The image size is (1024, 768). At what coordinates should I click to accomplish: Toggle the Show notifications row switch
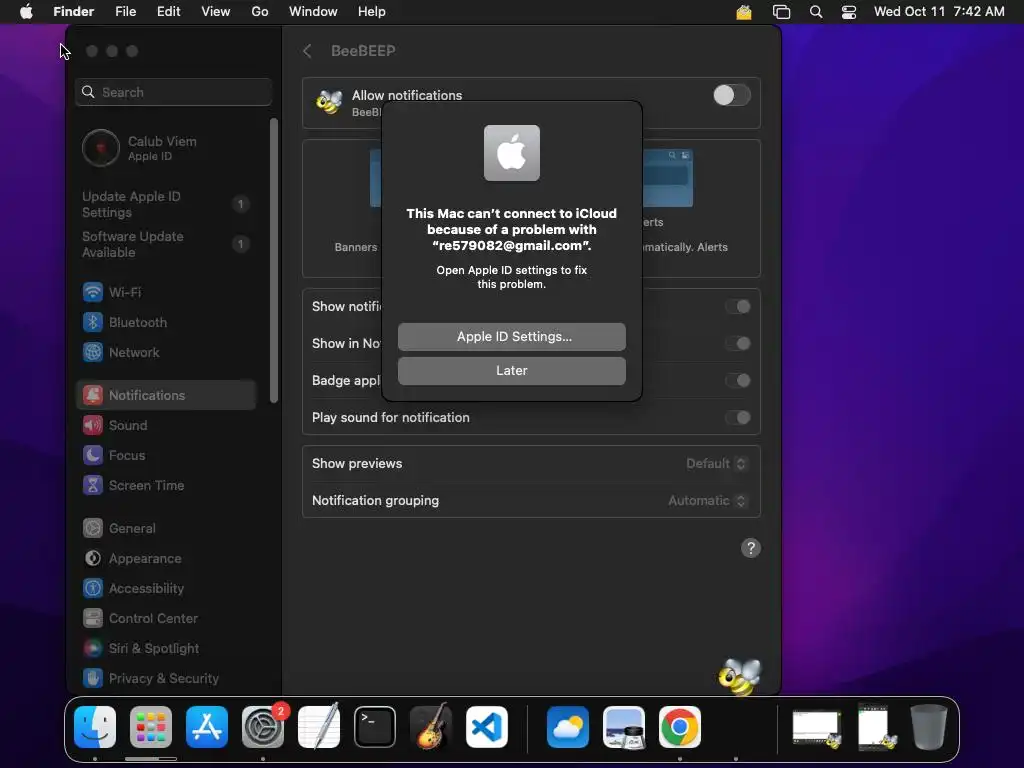[738, 306]
